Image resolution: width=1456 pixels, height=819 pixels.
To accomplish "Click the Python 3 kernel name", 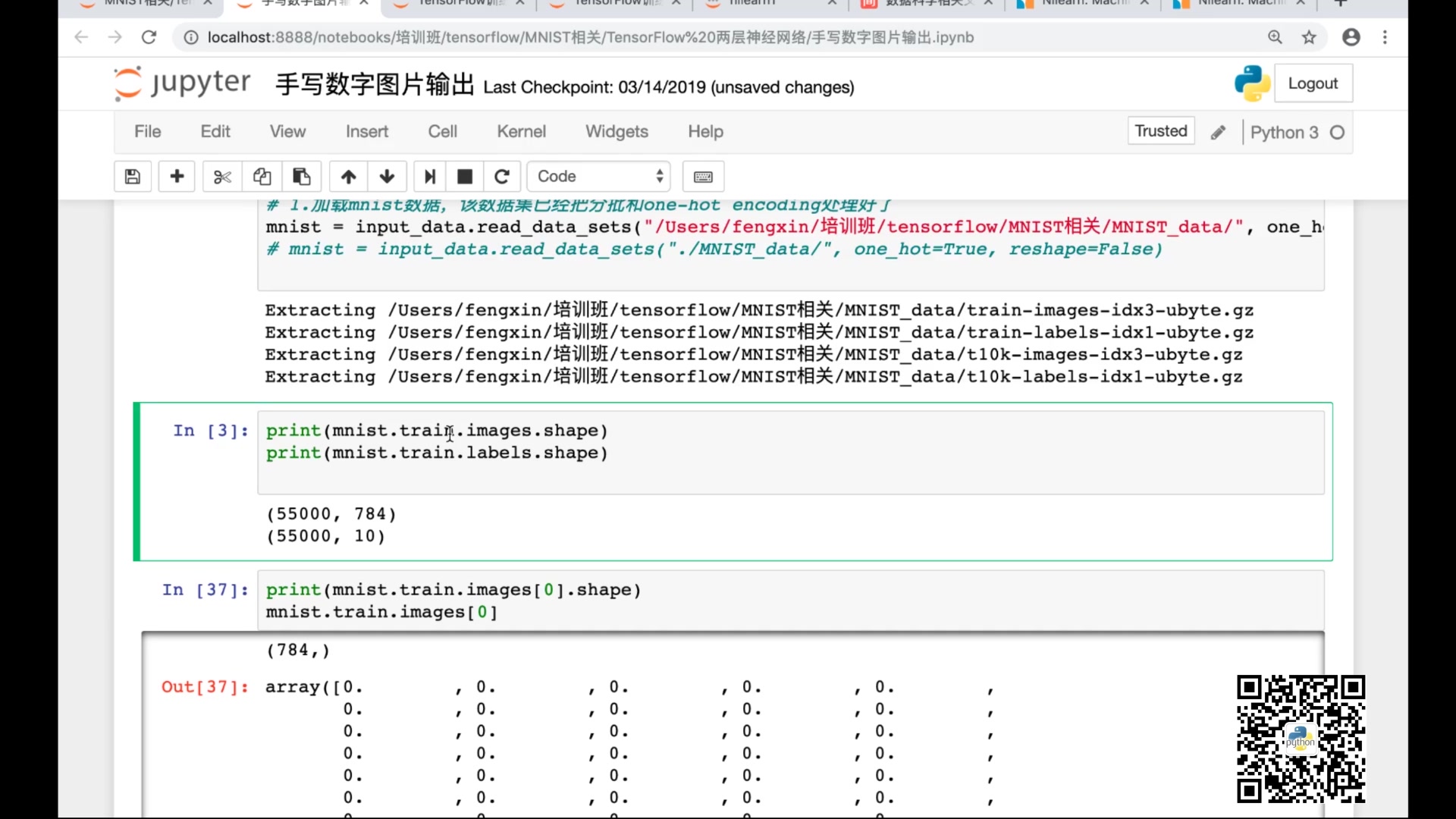I will [1285, 133].
